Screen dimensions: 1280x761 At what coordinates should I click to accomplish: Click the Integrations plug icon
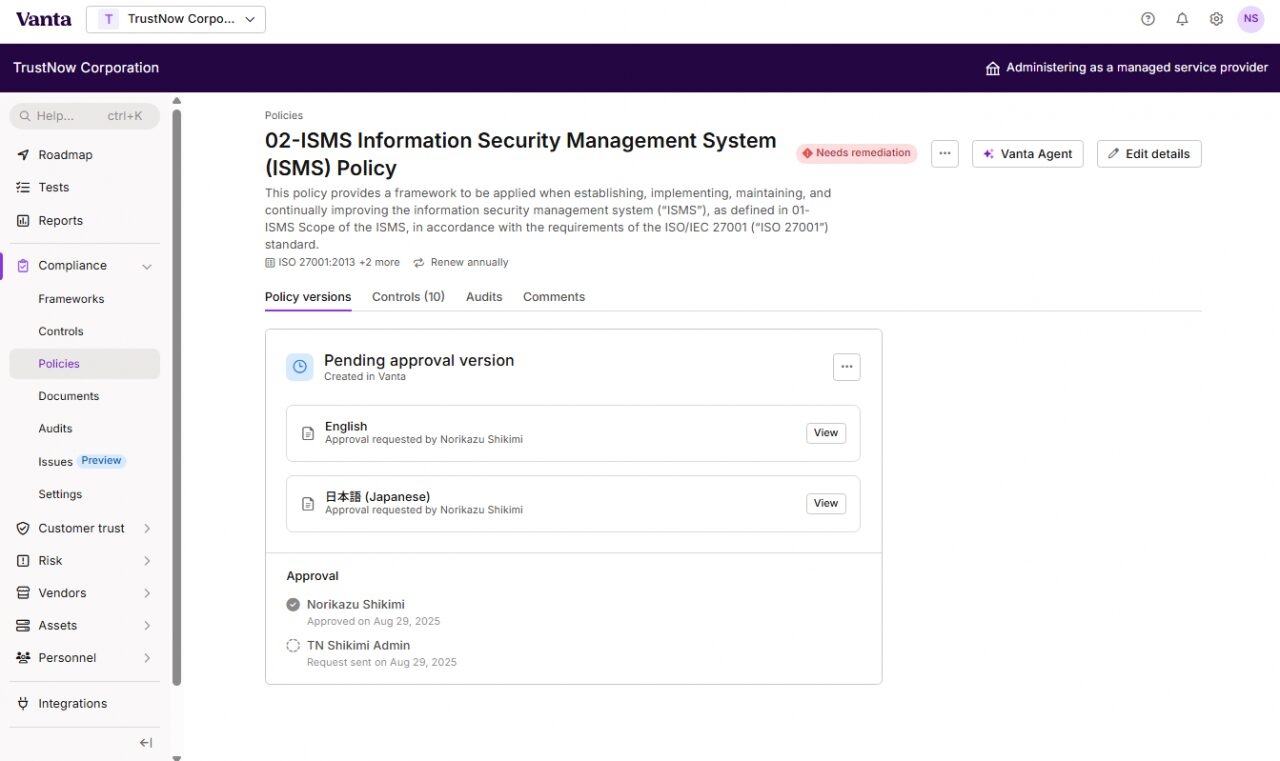coord(23,704)
